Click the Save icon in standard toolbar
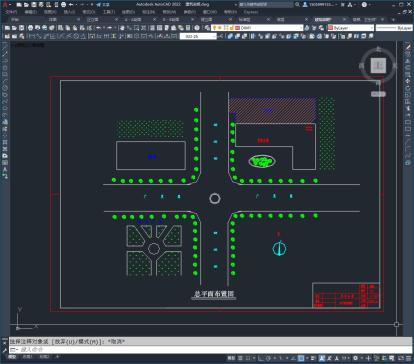The height and width of the screenshot is (364, 414). tap(22, 28)
